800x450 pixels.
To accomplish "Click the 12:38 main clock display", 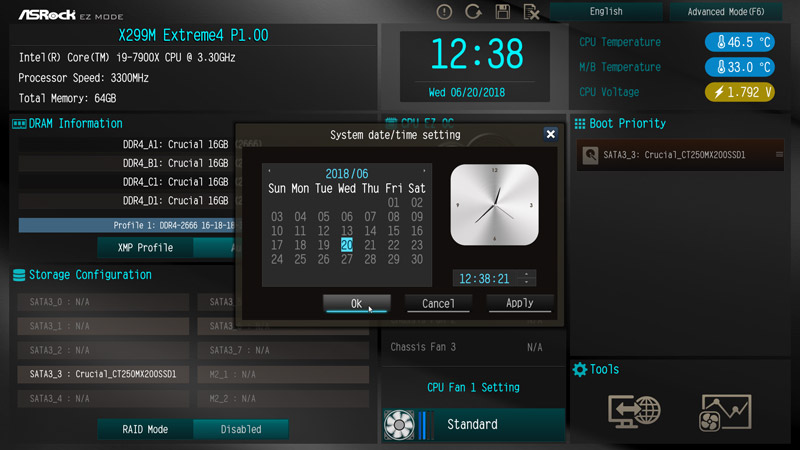I will click(477, 54).
